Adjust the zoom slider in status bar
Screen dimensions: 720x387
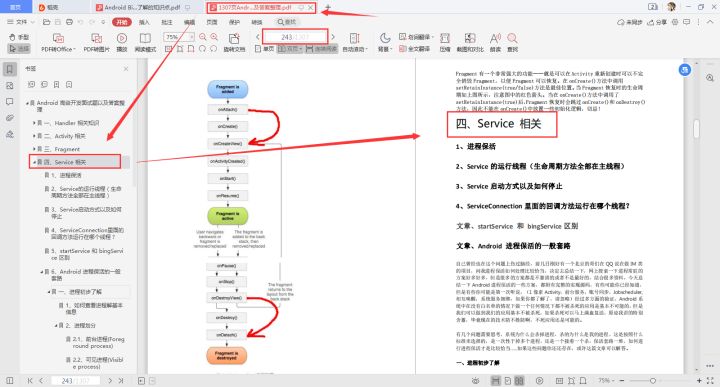pyautogui.click(x=653, y=381)
